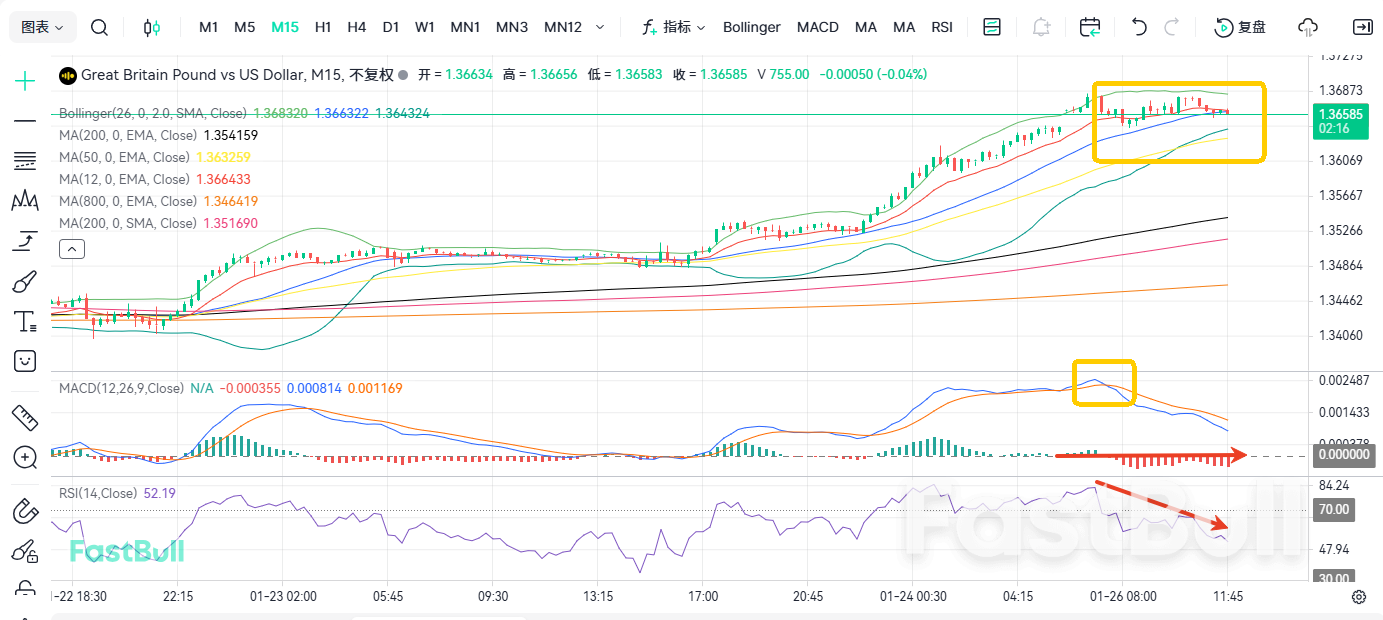
Task: Open MACD settings from the toolbar label
Action: pos(817,27)
